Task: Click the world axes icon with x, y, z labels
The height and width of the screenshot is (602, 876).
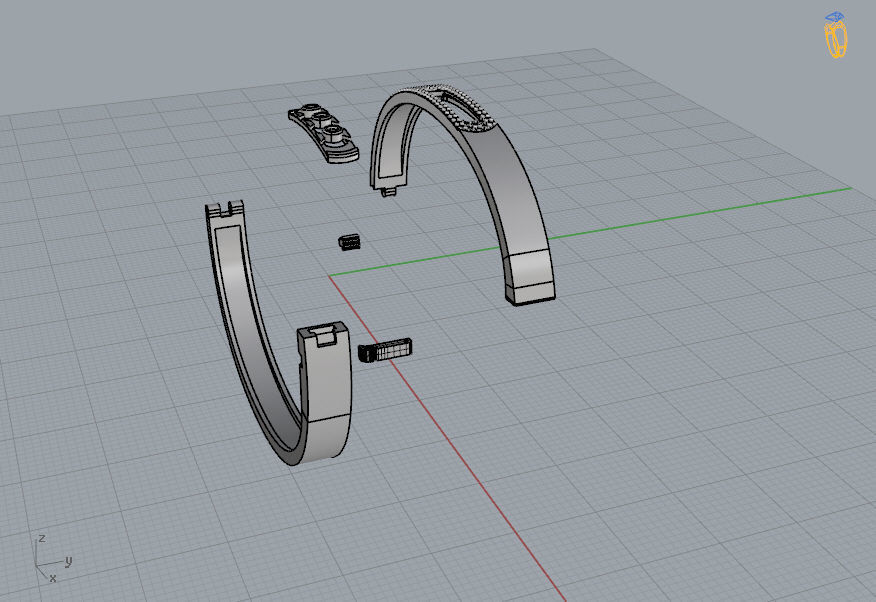Action: pyautogui.click(x=53, y=559)
